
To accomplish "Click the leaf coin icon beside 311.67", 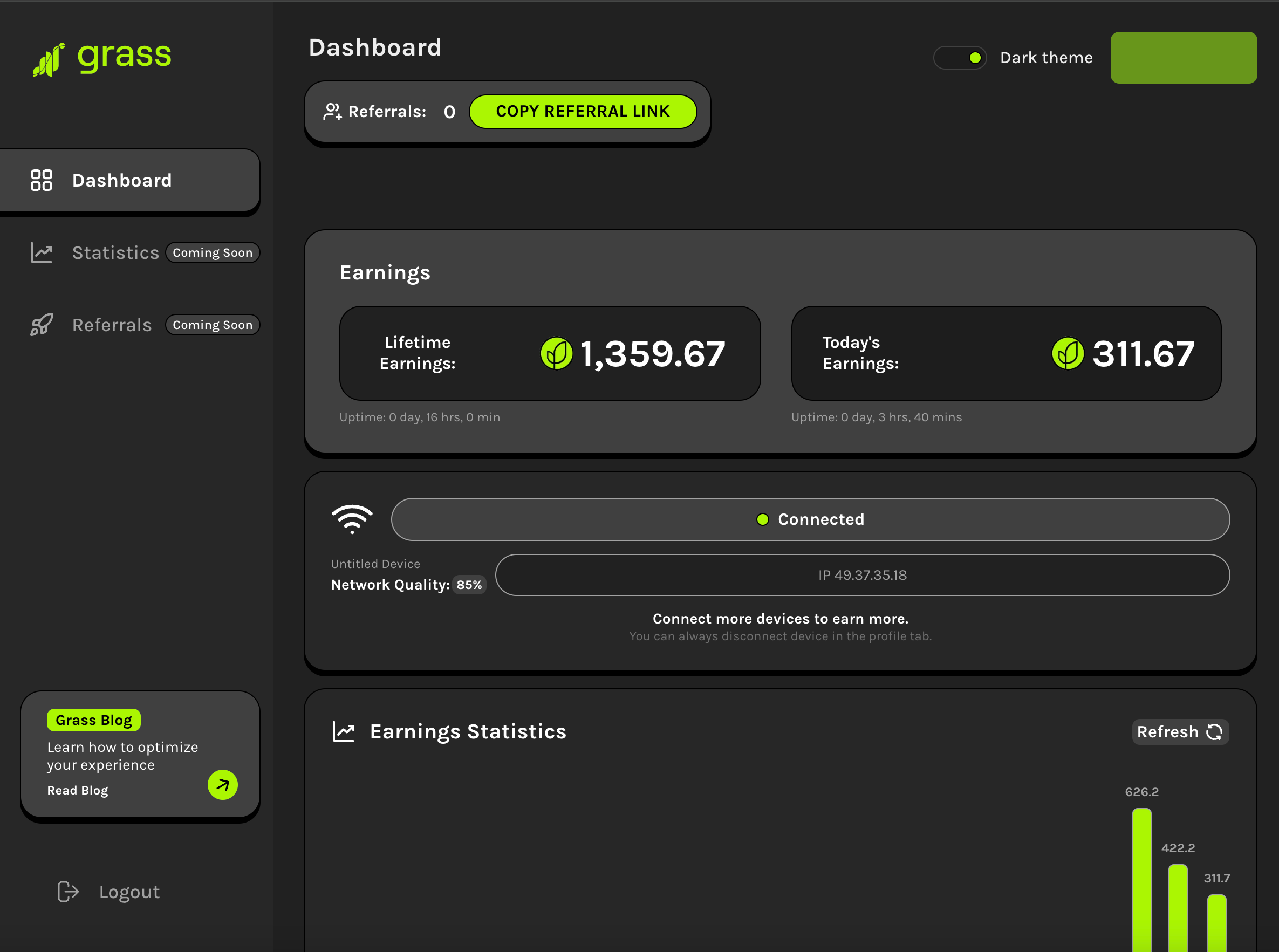I will [x=1068, y=353].
